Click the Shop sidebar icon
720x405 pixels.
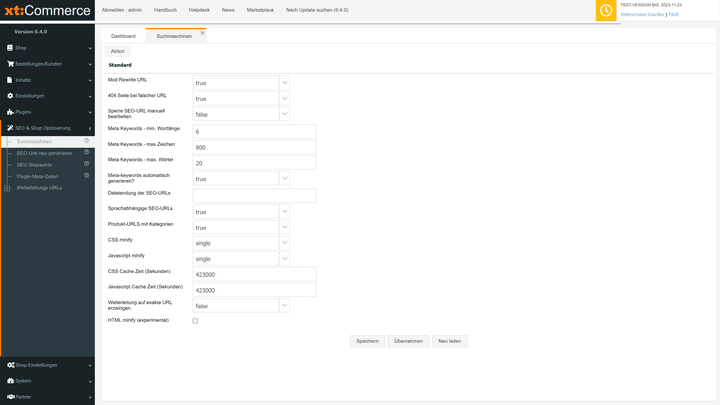tap(10, 48)
